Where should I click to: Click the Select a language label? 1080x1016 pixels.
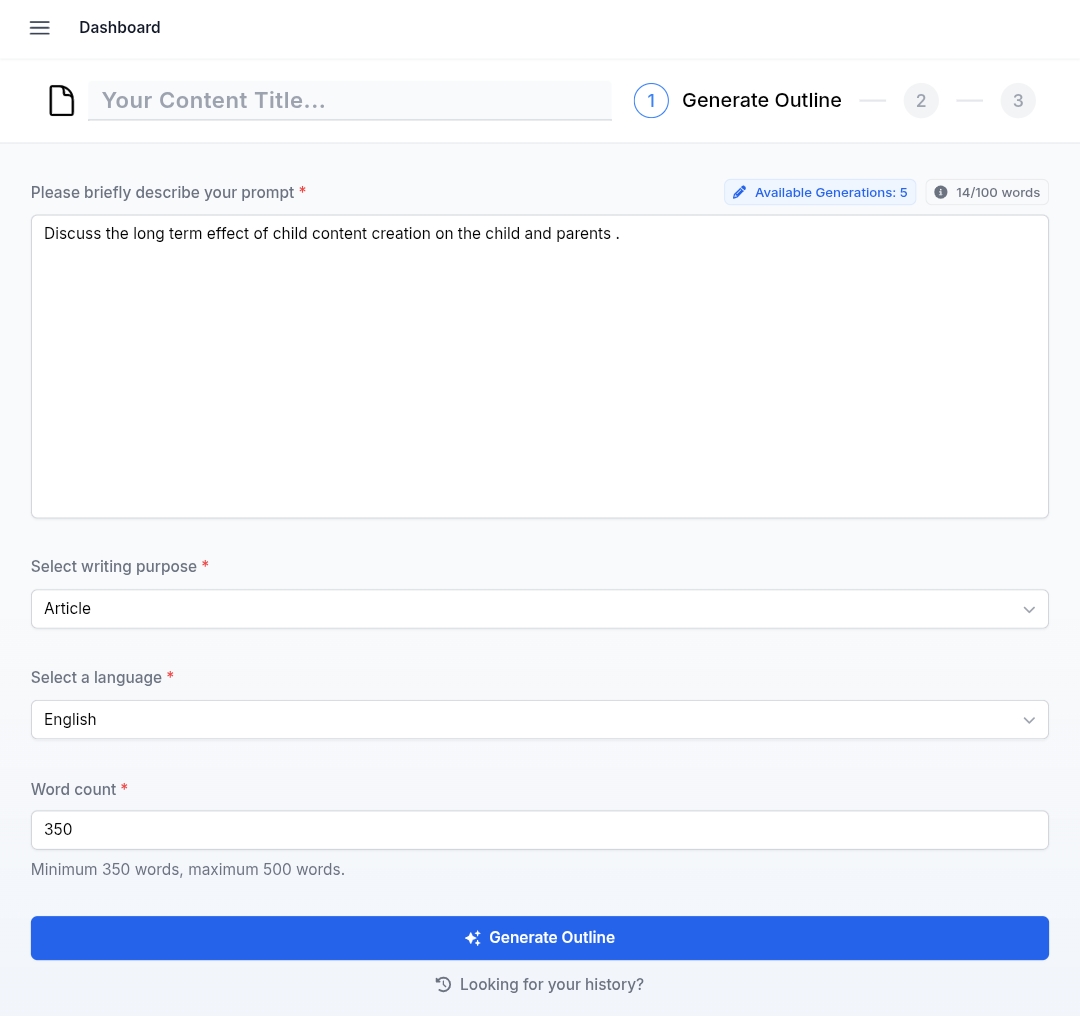(96, 677)
